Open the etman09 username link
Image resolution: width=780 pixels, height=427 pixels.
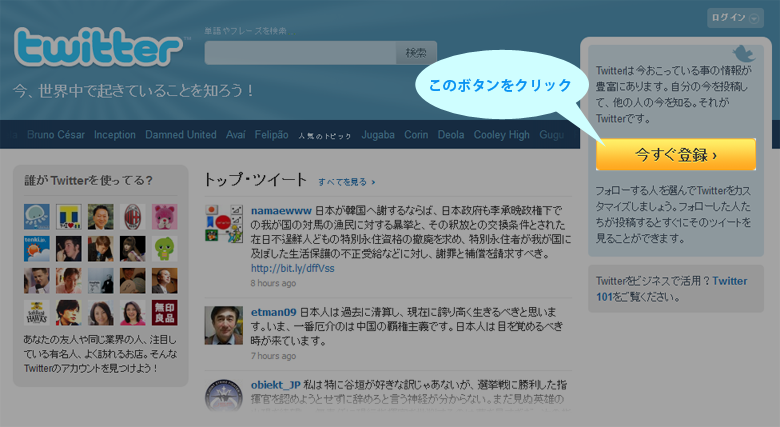(274, 312)
